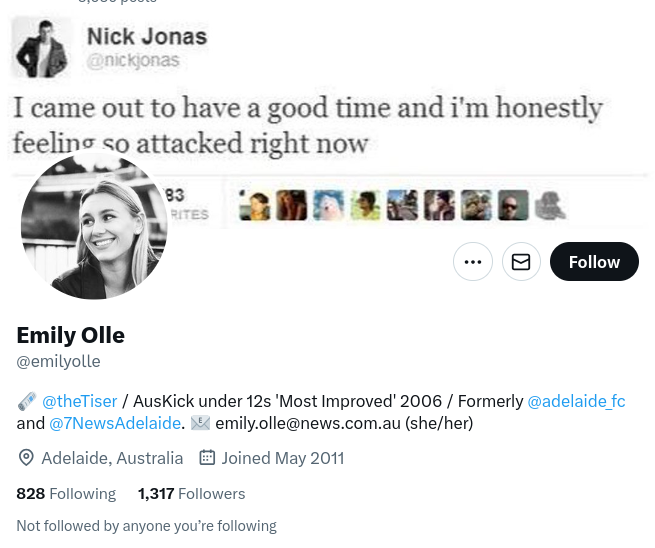
Task: Follow Emily Olle's profile
Action: [x=594, y=262]
